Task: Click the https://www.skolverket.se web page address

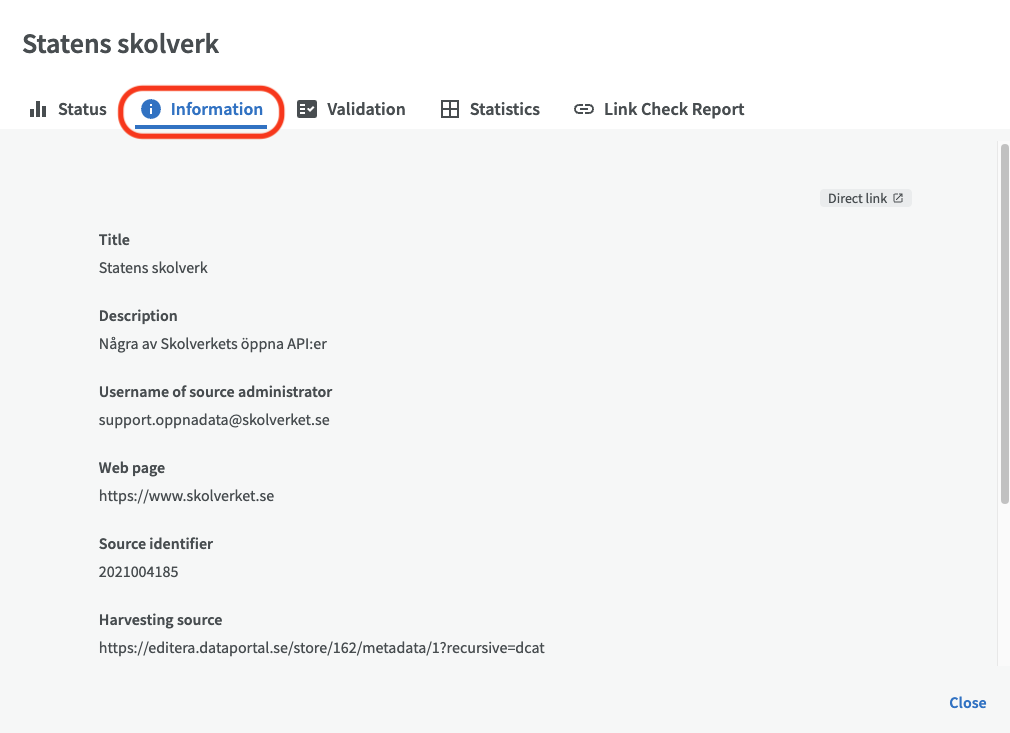Action: [x=186, y=496]
